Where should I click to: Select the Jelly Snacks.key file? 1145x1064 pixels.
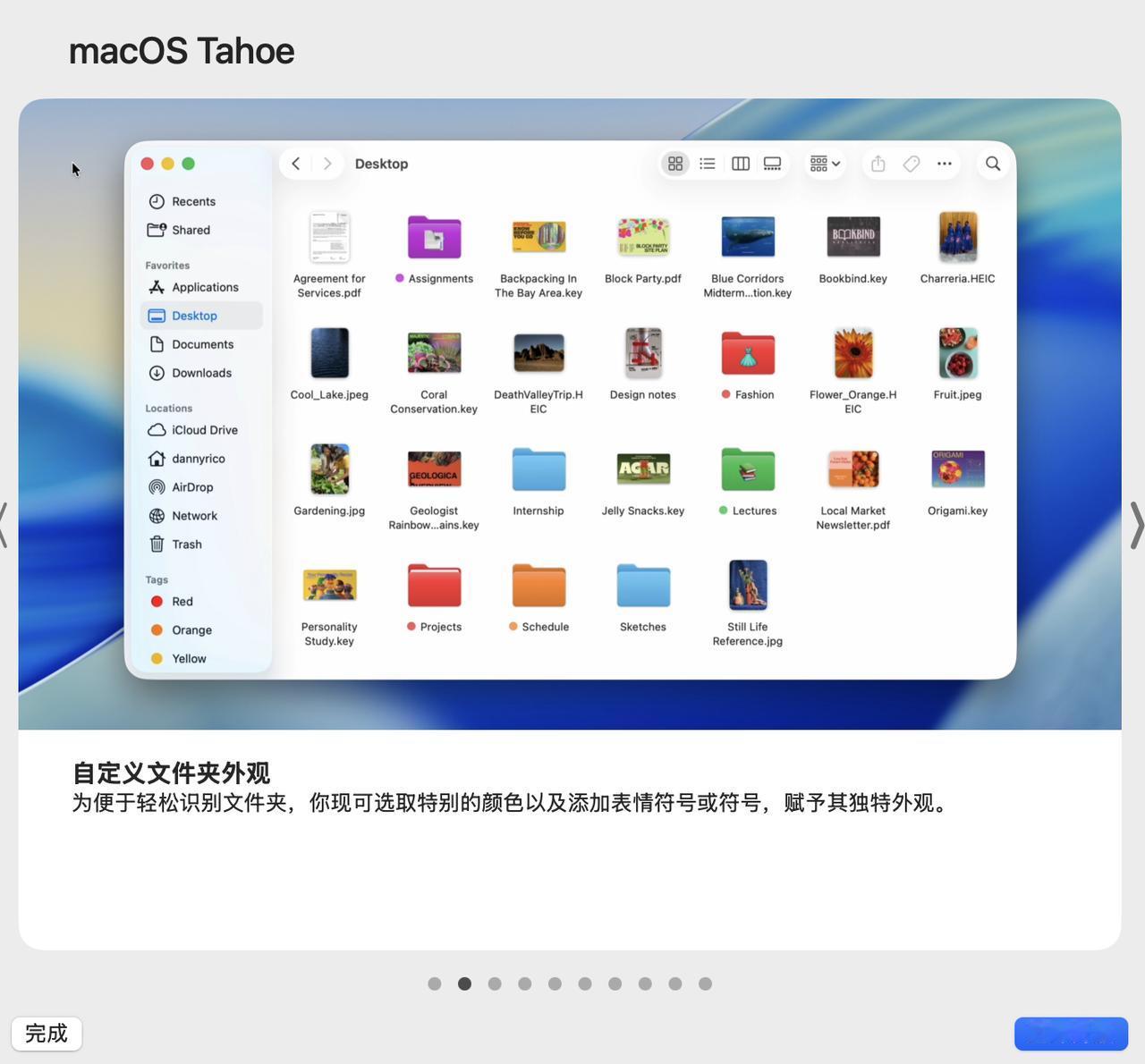tap(643, 469)
